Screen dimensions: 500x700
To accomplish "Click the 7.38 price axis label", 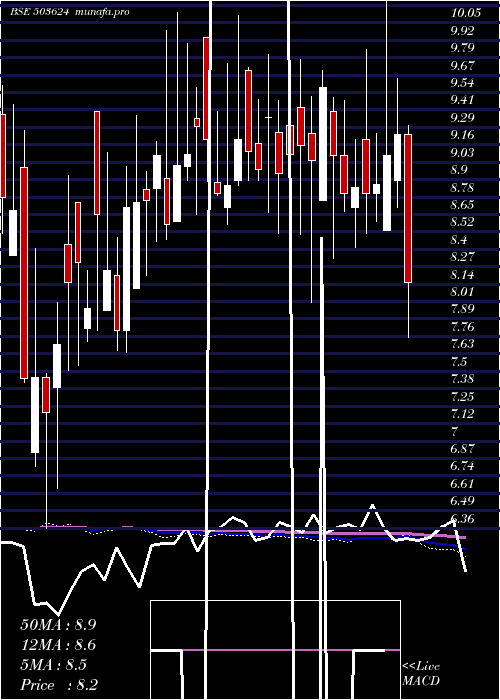I will (x=462, y=379).
